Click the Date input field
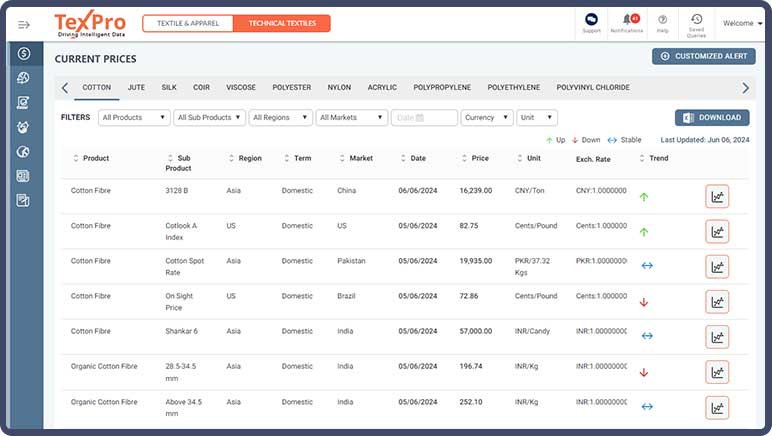The height and width of the screenshot is (436, 772). [x=424, y=118]
